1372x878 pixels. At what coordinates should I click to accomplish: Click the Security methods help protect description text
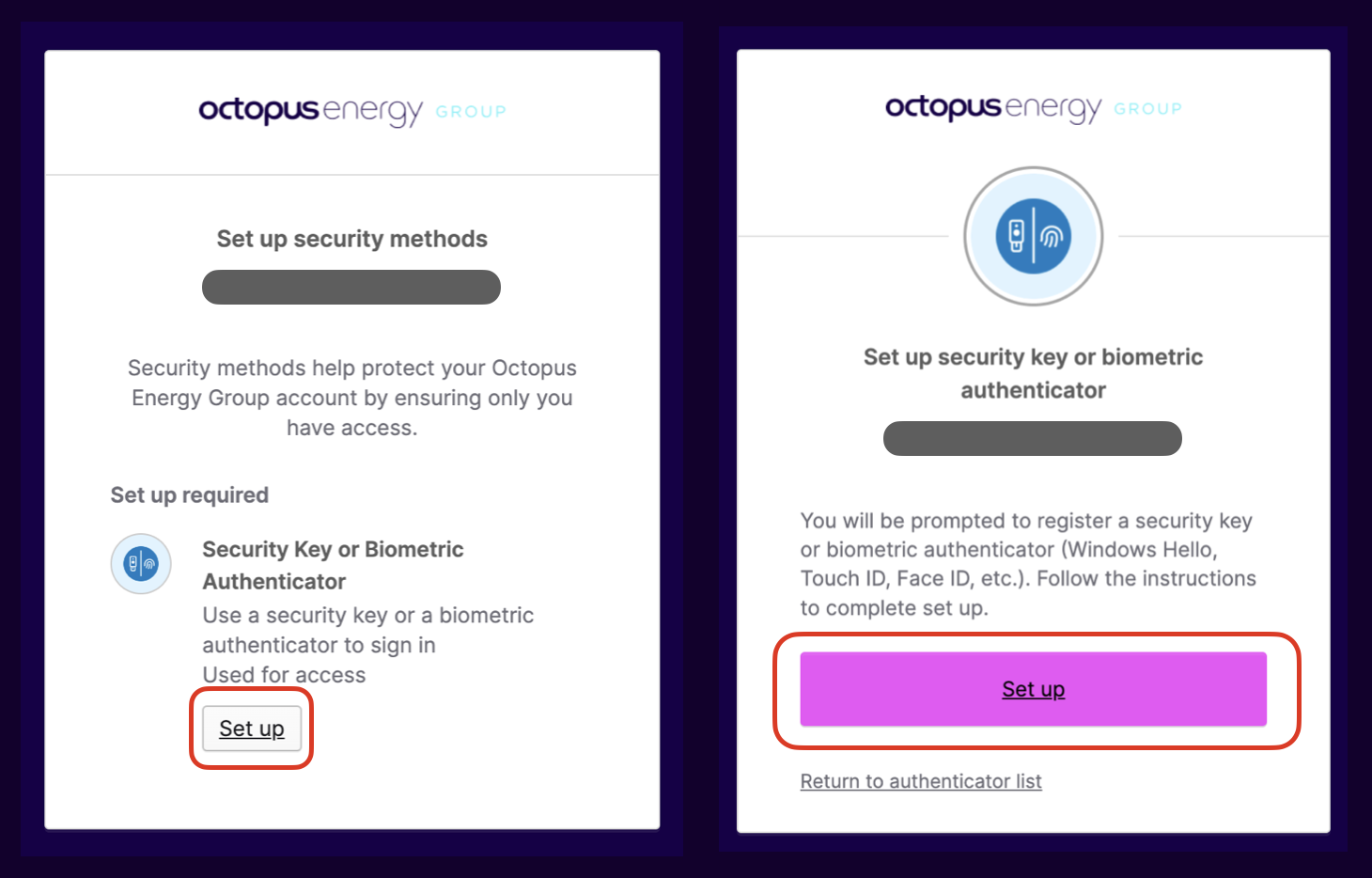[x=351, y=398]
